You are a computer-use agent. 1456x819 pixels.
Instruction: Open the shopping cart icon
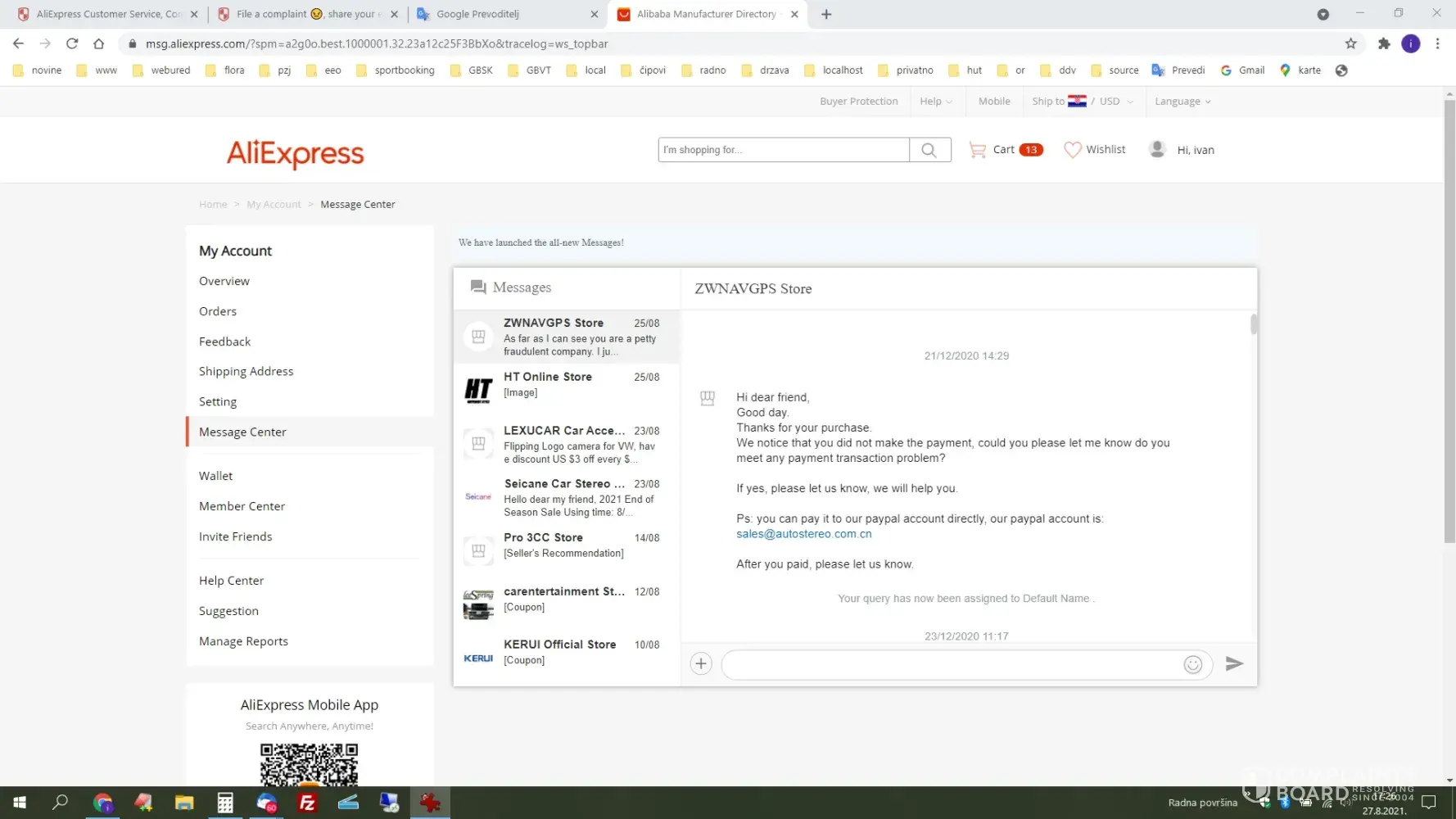pyautogui.click(x=977, y=150)
